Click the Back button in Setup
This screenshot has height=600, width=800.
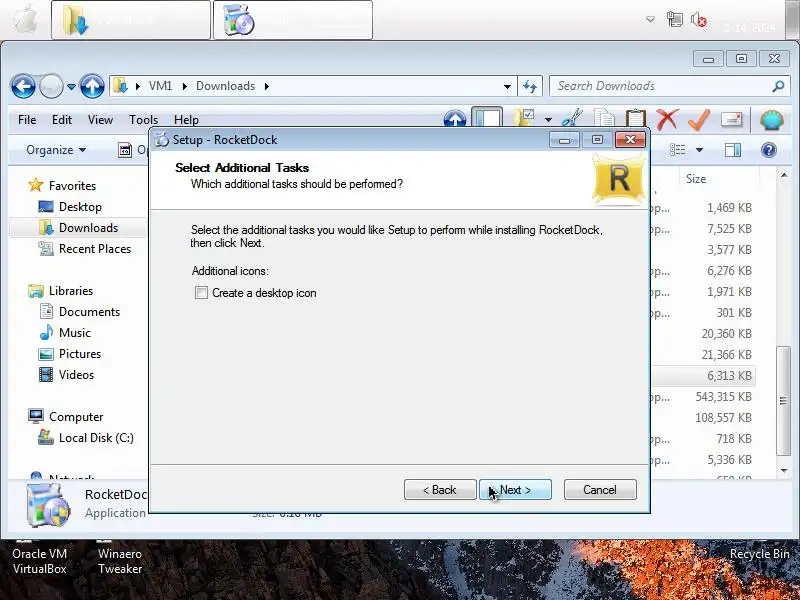[x=440, y=490]
